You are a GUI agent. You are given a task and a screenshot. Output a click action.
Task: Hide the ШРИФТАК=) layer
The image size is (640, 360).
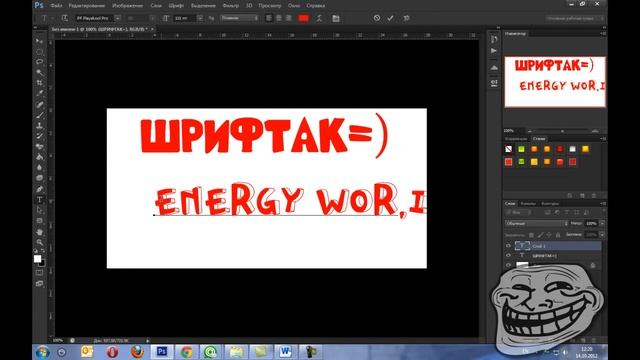click(508, 256)
